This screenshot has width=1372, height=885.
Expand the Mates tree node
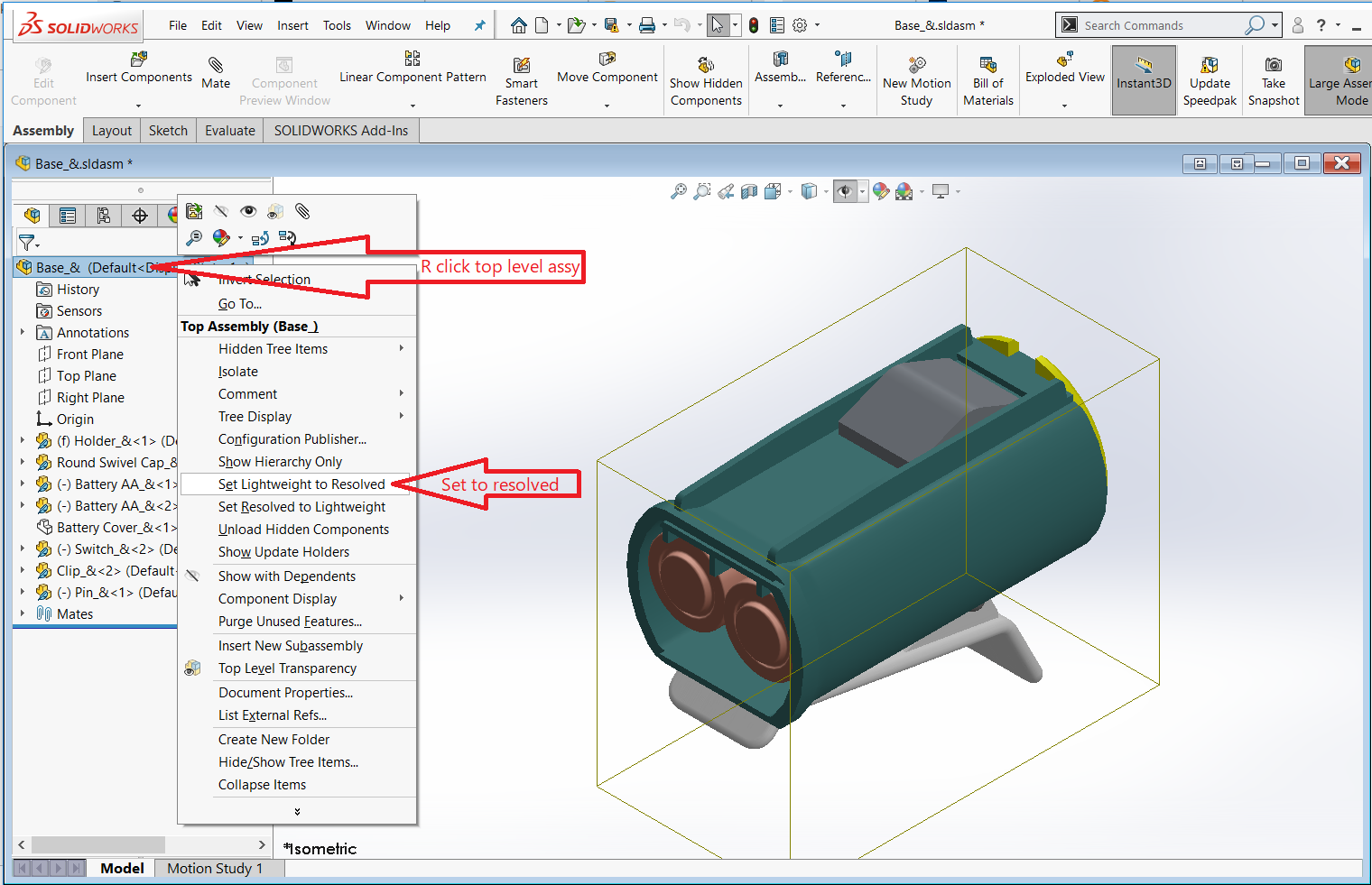pyautogui.click(x=23, y=613)
